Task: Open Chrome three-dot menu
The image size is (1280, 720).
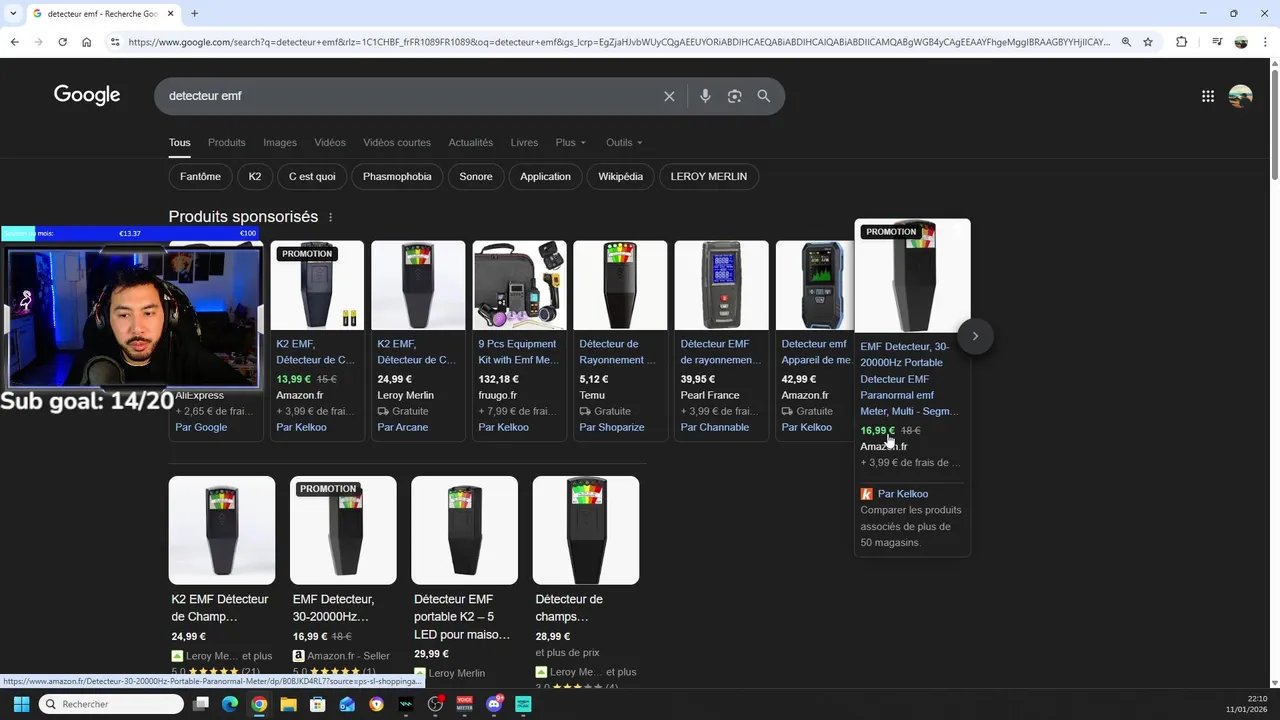Action: [x=1265, y=42]
